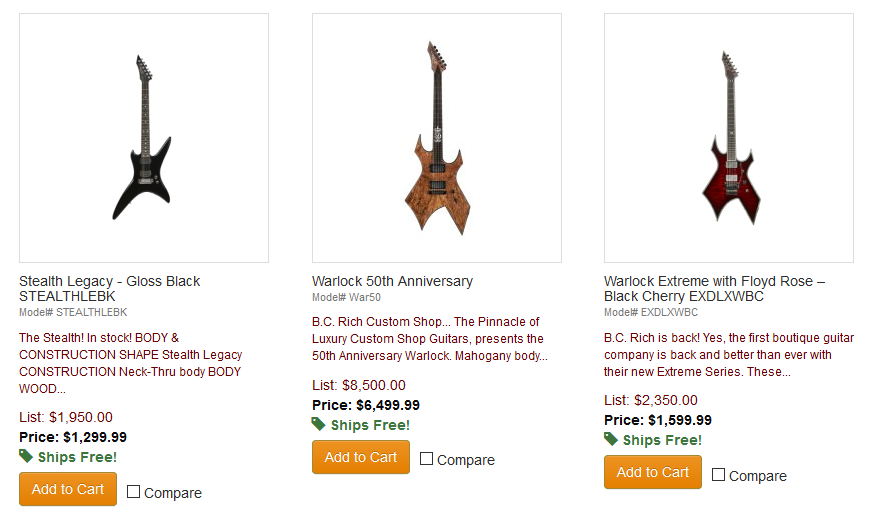This screenshot has width=874, height=520.
Task: Open Stealth Legacy - Gloss Black title link
Action: (x=109, y=289)
